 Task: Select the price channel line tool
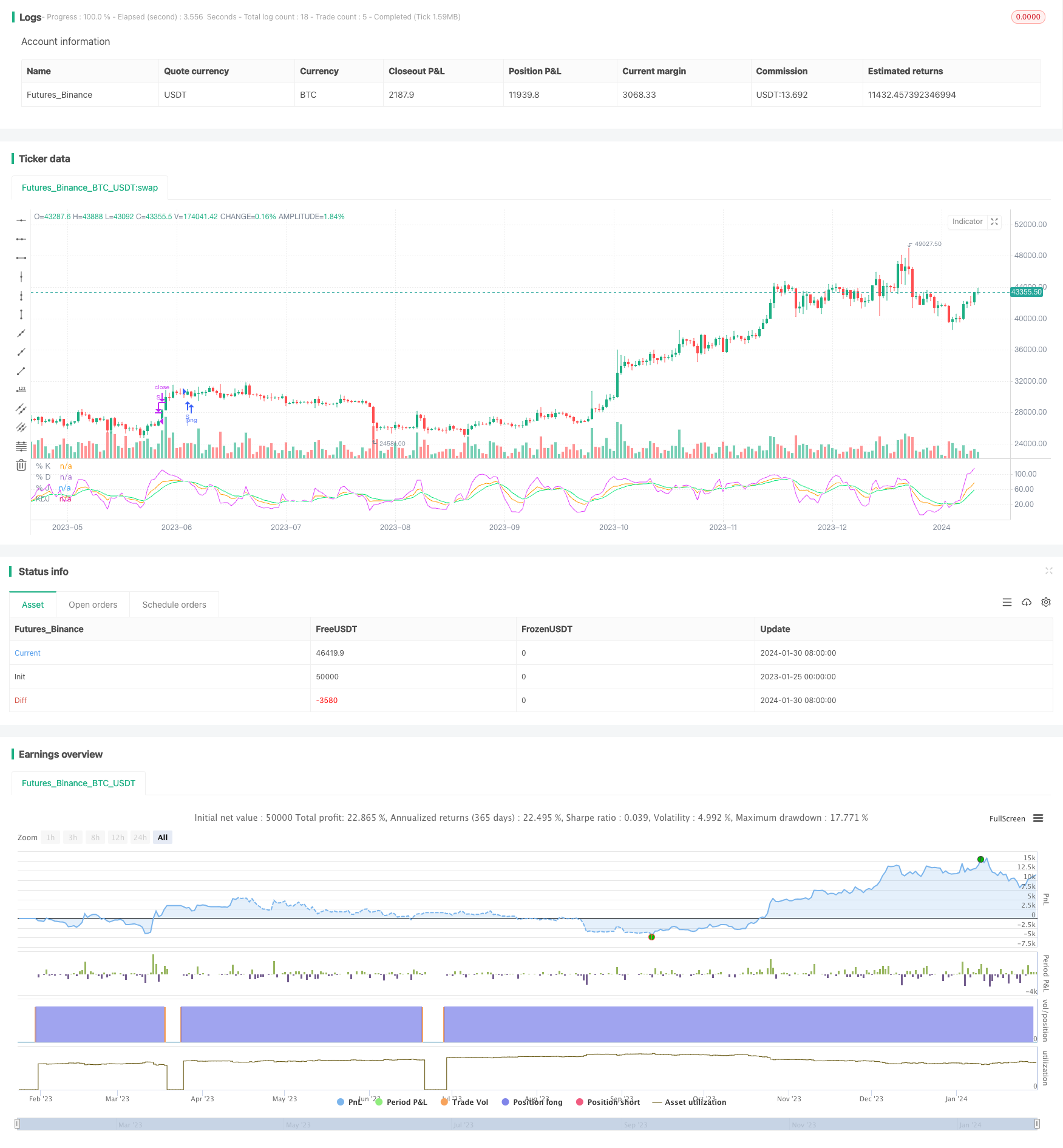(x=21, y=409)
